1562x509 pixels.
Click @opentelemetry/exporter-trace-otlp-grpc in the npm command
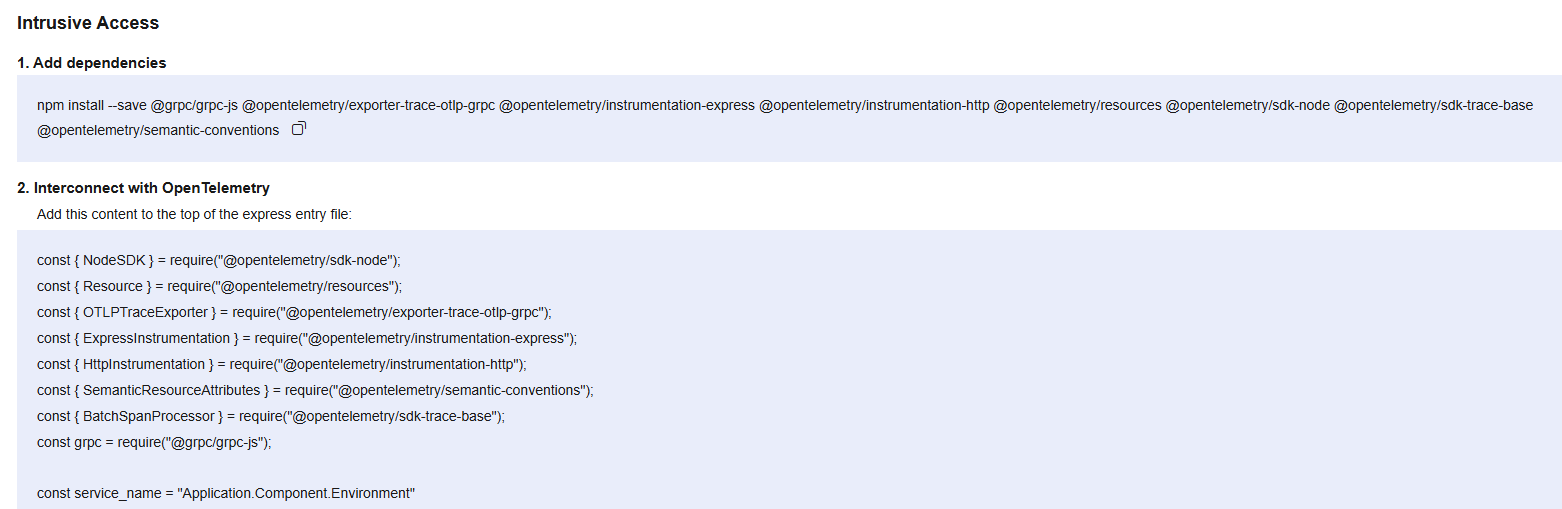coord(368,105)
